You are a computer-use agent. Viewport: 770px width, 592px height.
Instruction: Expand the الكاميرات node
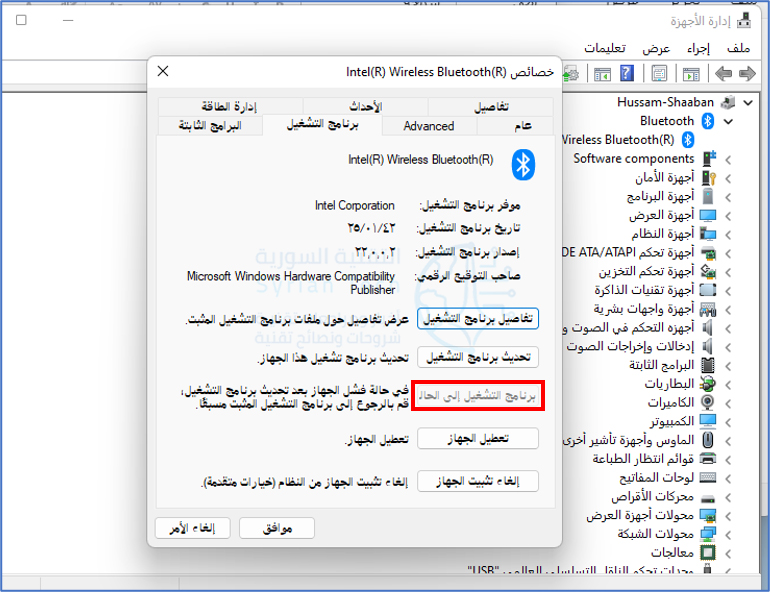[728, 404]
